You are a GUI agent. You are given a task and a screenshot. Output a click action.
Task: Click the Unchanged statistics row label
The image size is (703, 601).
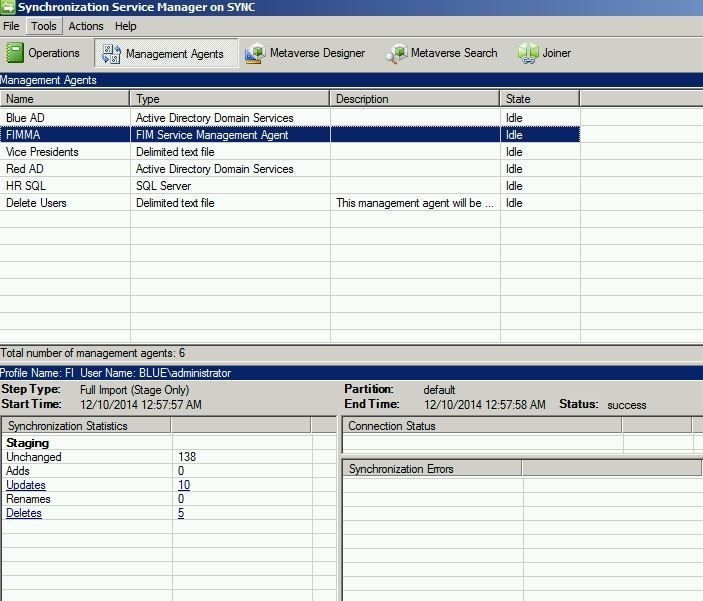pos(34,457)
